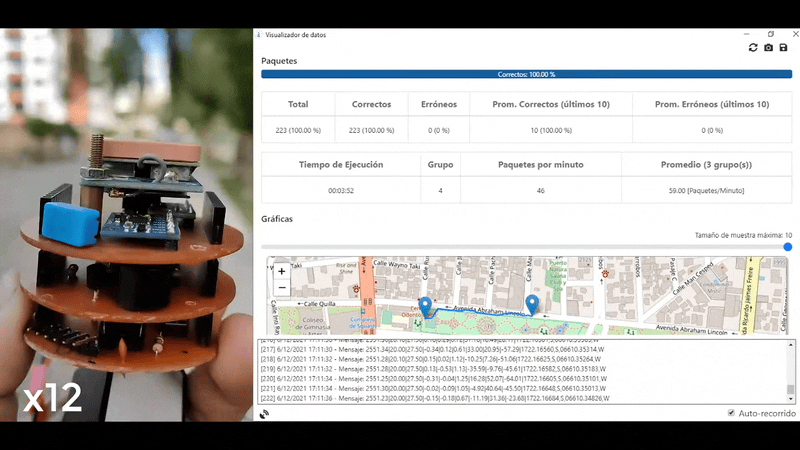This screenshot has width=800, height=450.
Task: Click the Calle Quilla label on map
Action: 319,304
